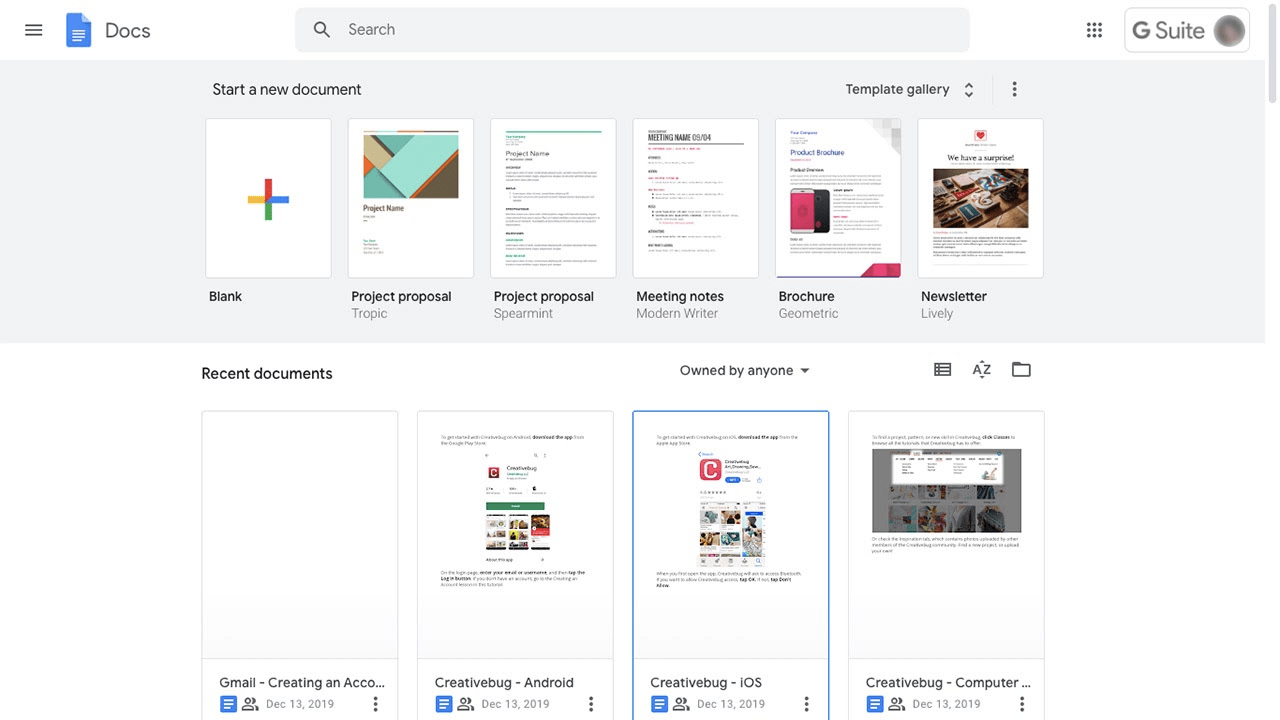Open options for Gmail account document

coord(376,704)
